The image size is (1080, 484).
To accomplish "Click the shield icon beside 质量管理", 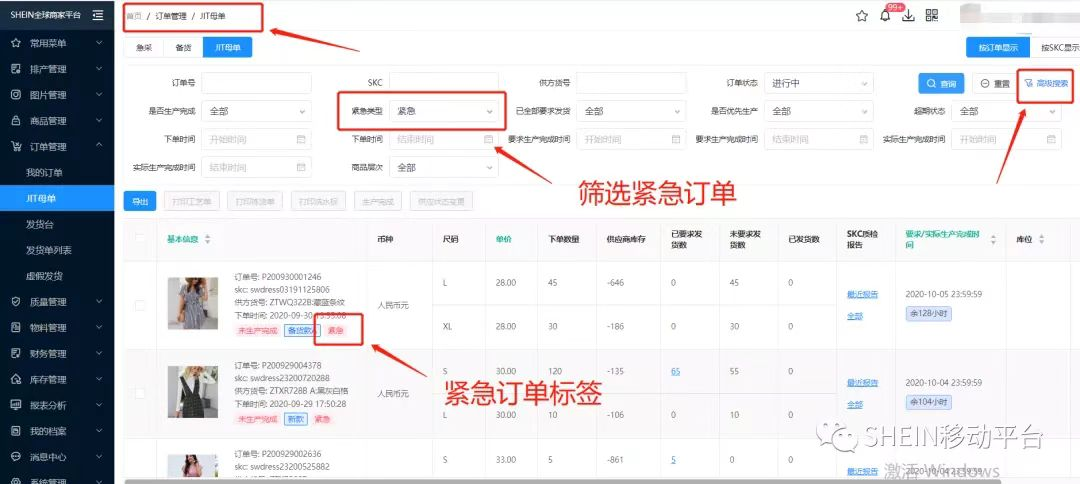I will coord(16,302).
